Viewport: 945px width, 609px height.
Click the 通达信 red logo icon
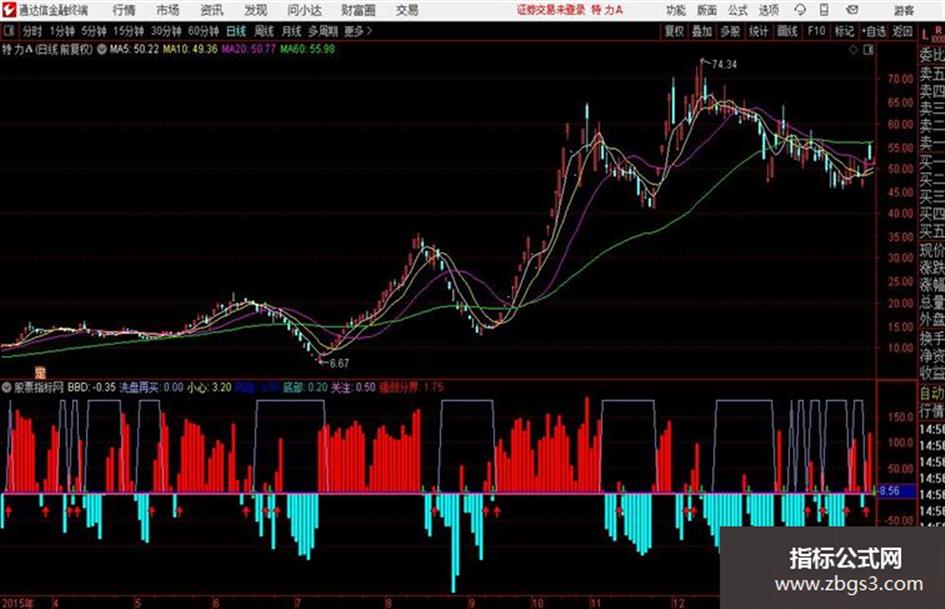pos(9,10)
